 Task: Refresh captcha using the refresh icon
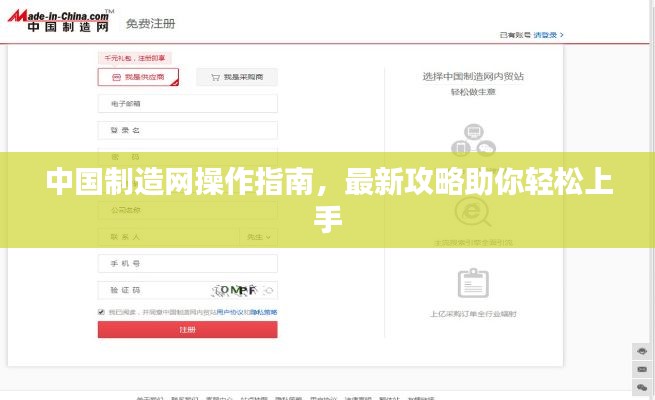pos(268,290)
